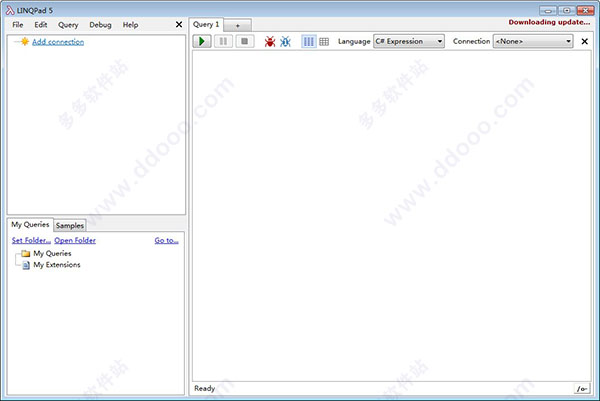
Task: Click the /o- button in status bar
Action: (582, 389)
